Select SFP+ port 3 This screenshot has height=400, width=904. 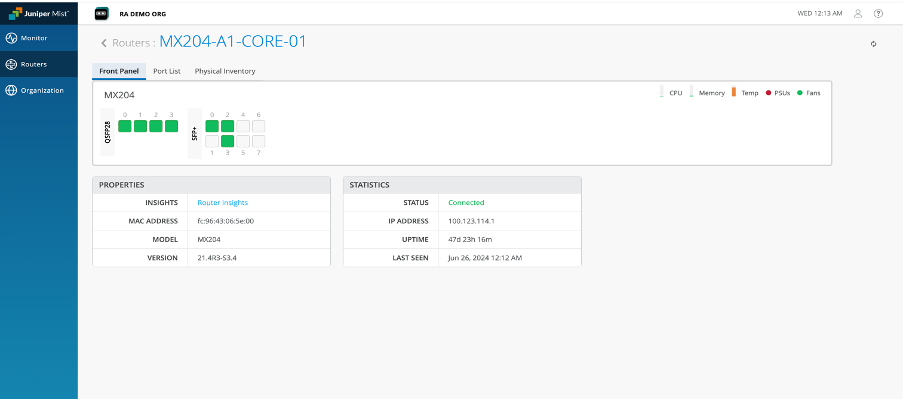(x=227, y=141)
